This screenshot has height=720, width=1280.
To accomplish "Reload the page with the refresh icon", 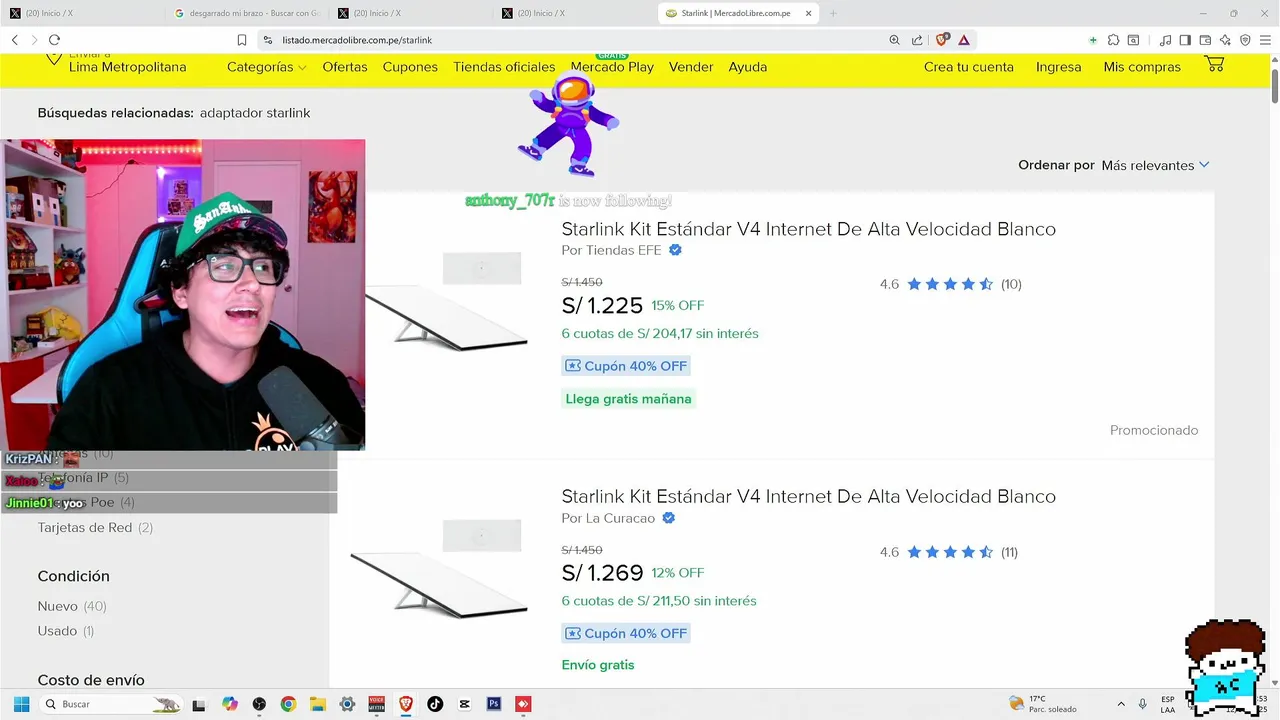I will 54,40.
